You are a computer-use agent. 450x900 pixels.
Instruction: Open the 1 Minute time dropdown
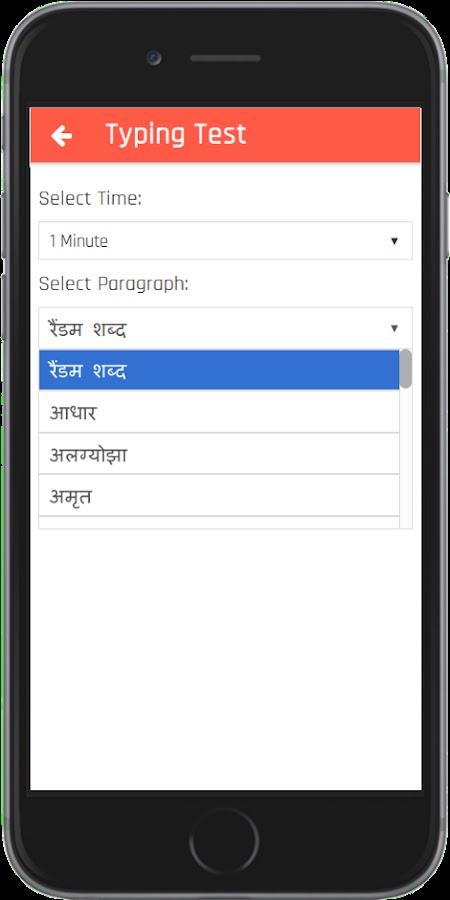225,241
